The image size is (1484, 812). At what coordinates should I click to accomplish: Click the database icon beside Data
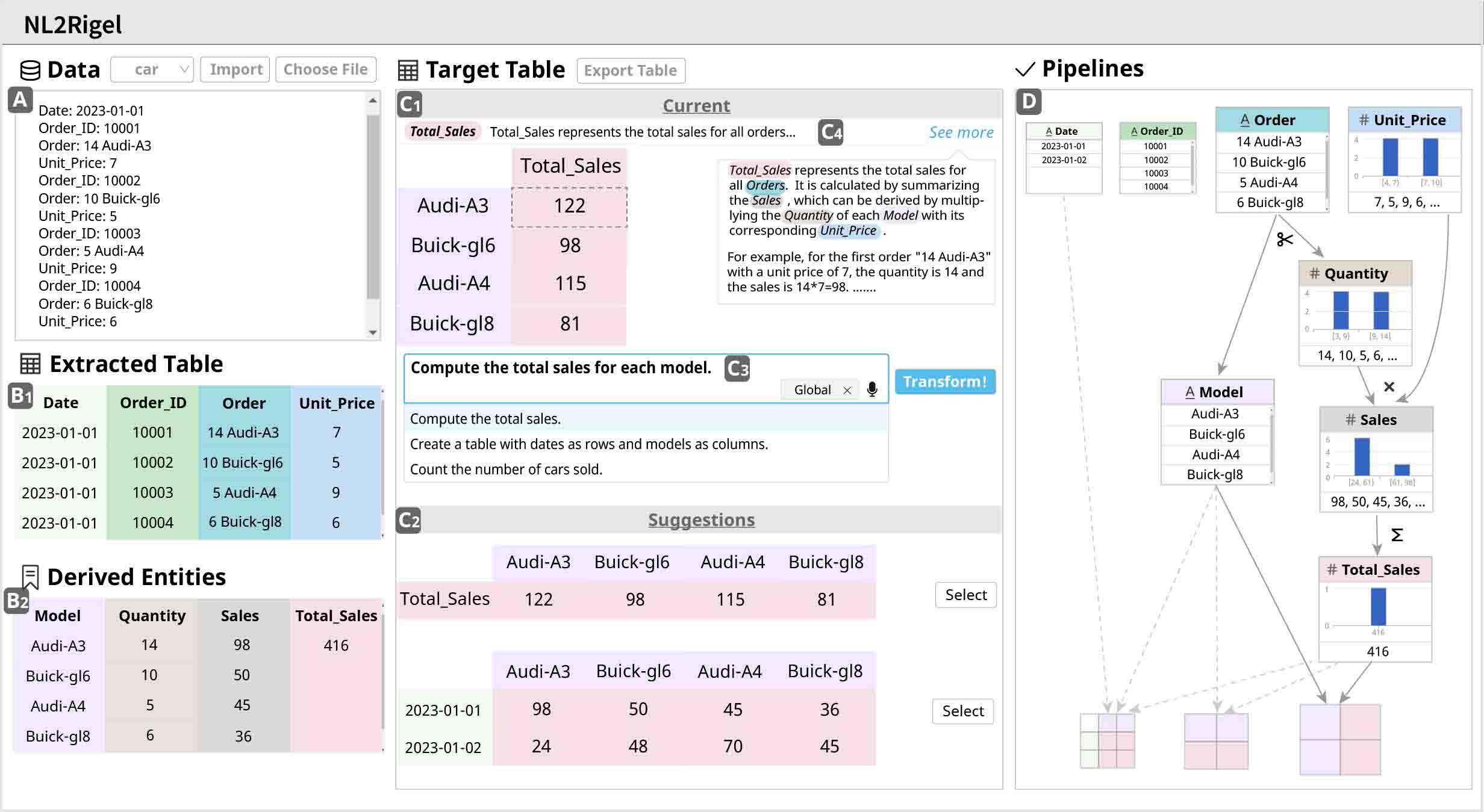30,70
